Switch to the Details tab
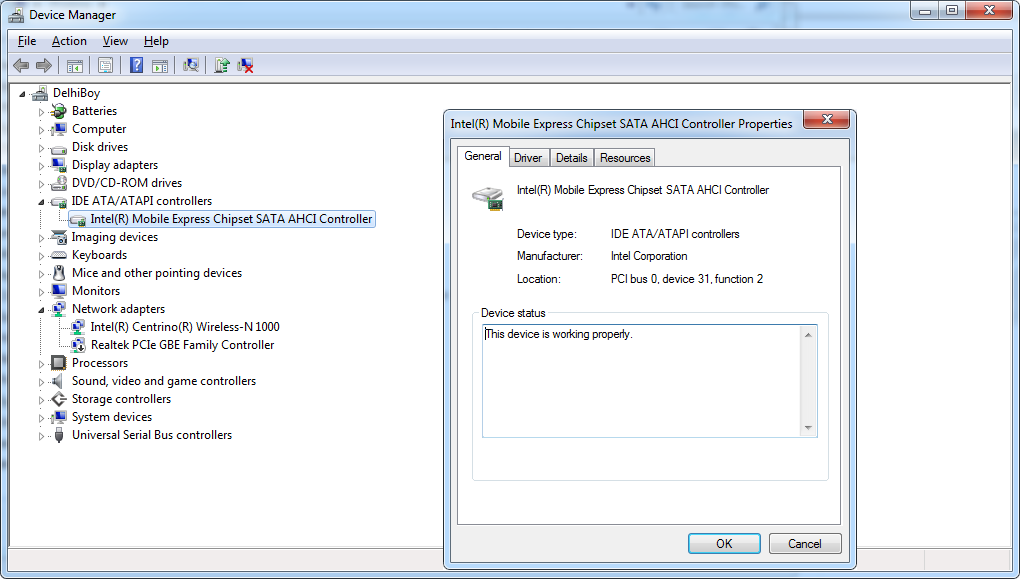This screenshot has width=1020, height=579. click(x=571, y=157)
